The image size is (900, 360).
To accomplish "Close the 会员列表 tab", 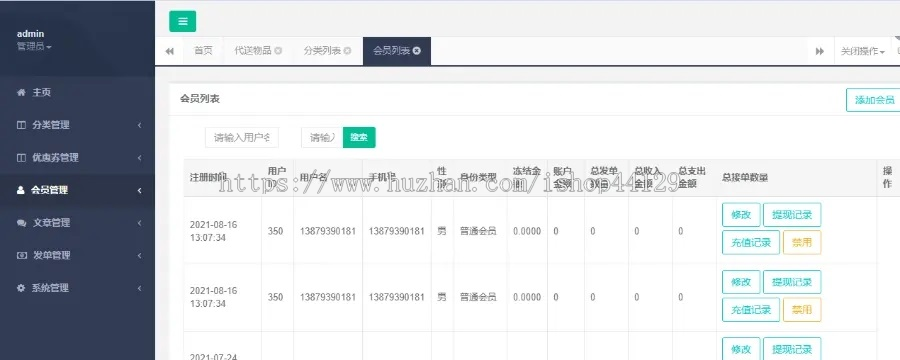I will coord(417,51).
